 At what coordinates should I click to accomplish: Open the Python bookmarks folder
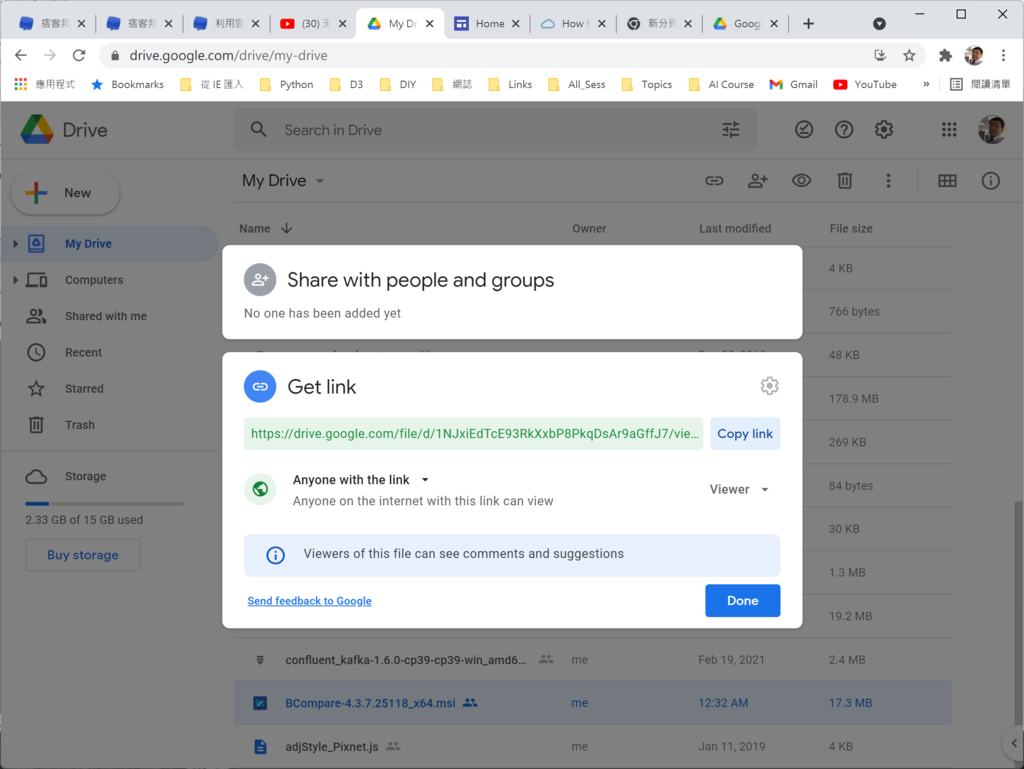287,84
